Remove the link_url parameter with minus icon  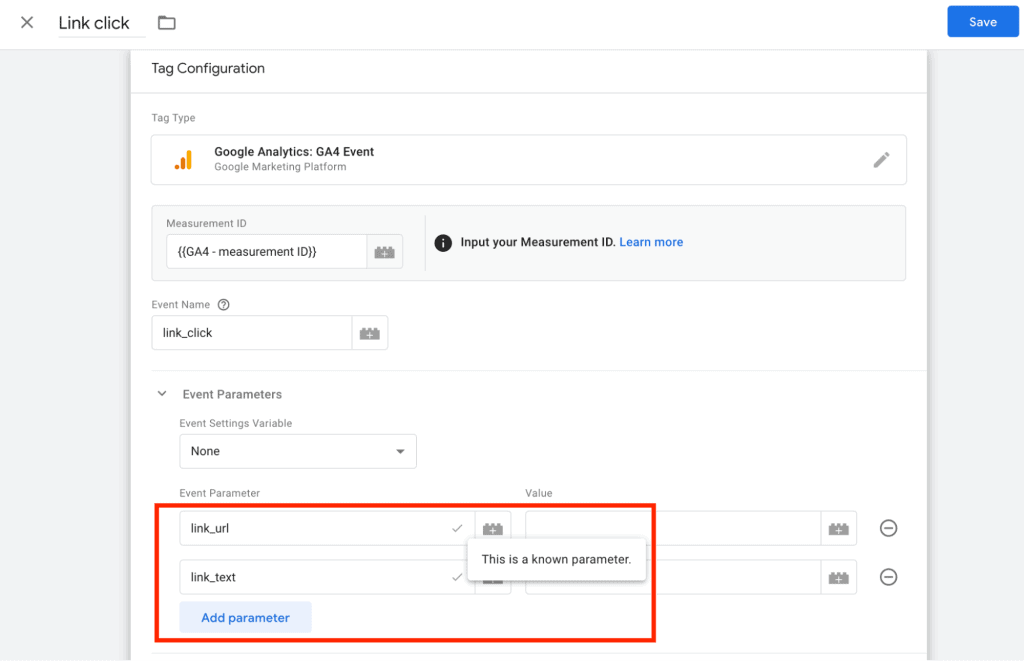tap(888, 528)
